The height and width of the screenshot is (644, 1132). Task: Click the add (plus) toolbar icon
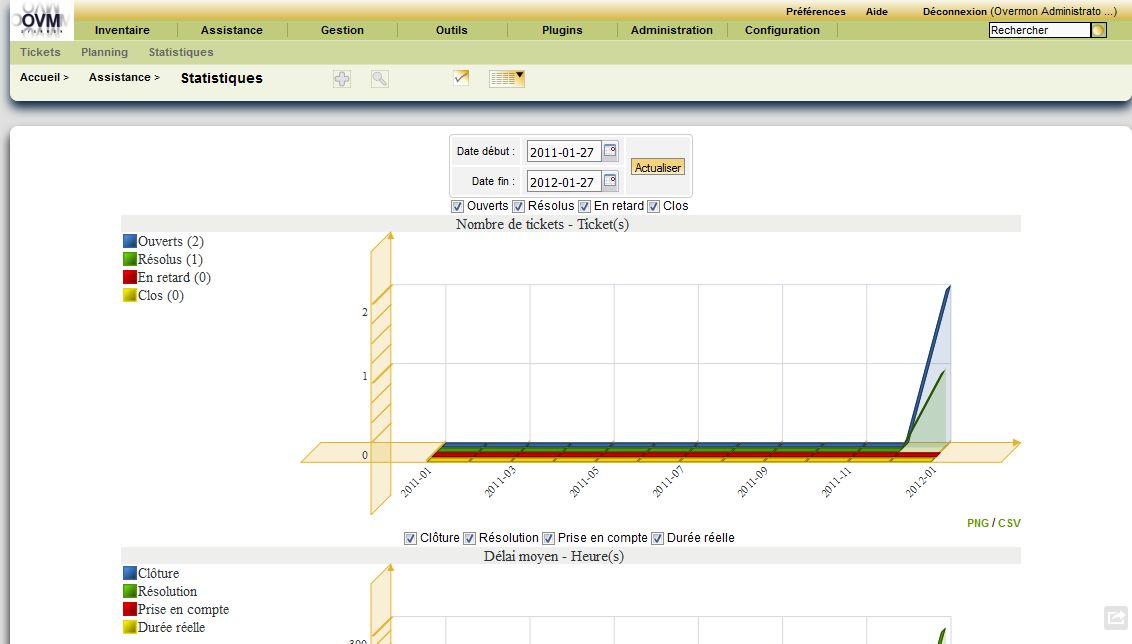(x=342, y=79)
